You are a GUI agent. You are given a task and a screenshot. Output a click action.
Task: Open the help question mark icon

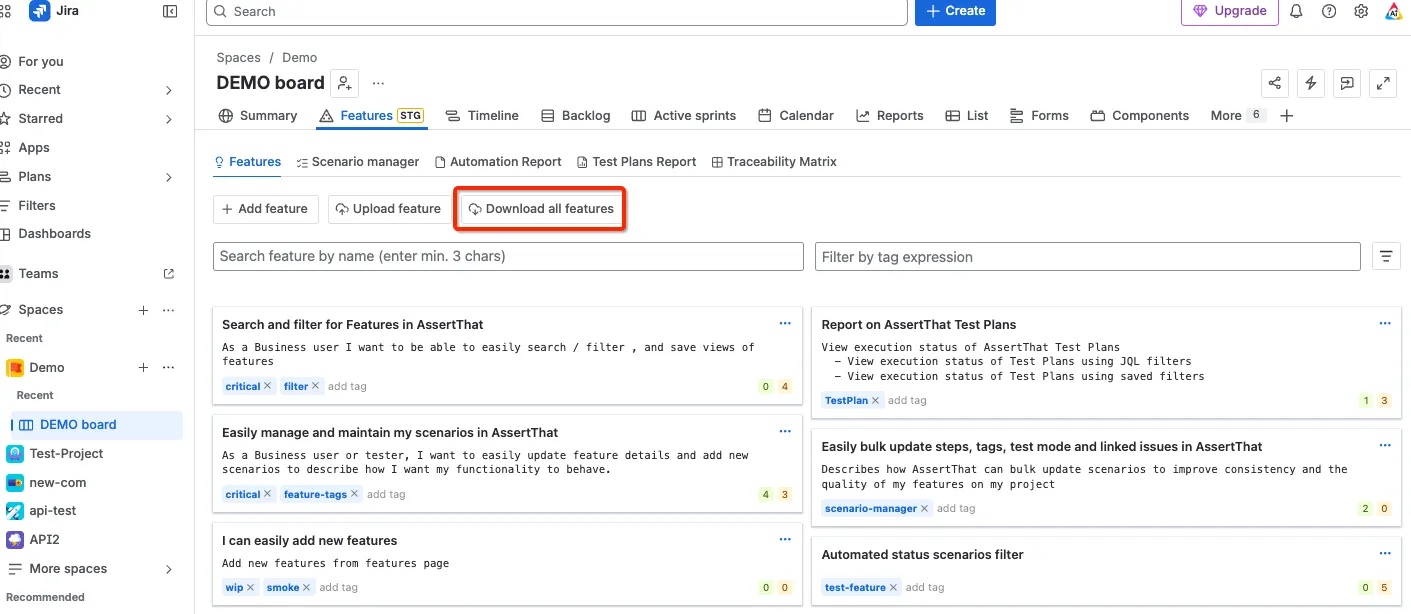coord(1329,11)
